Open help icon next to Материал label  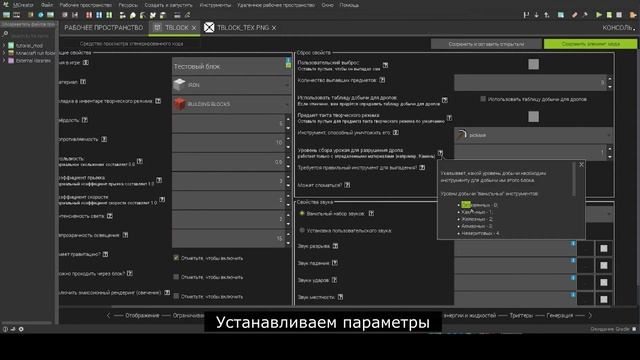coord(83,82)
